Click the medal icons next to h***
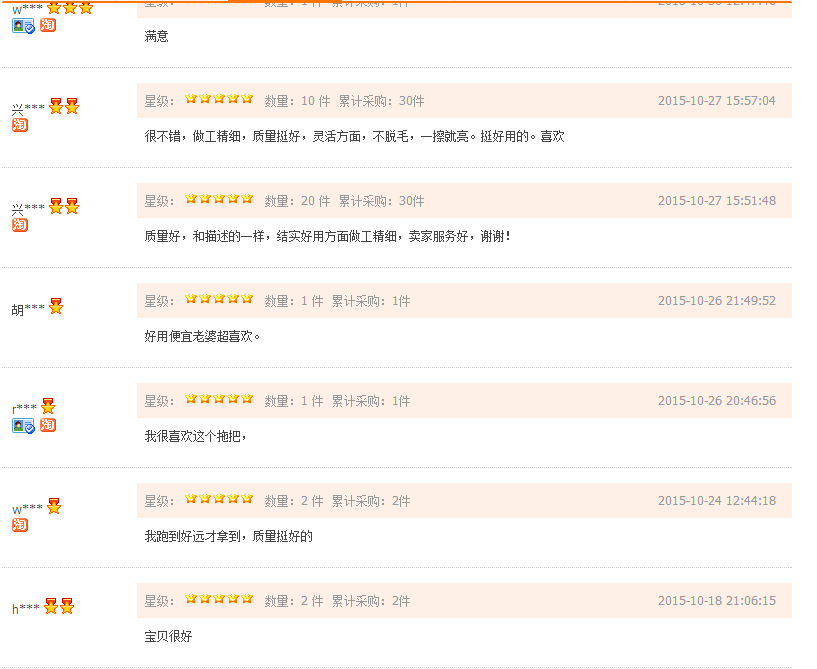 pyautogui.click(x=59, y=606)
